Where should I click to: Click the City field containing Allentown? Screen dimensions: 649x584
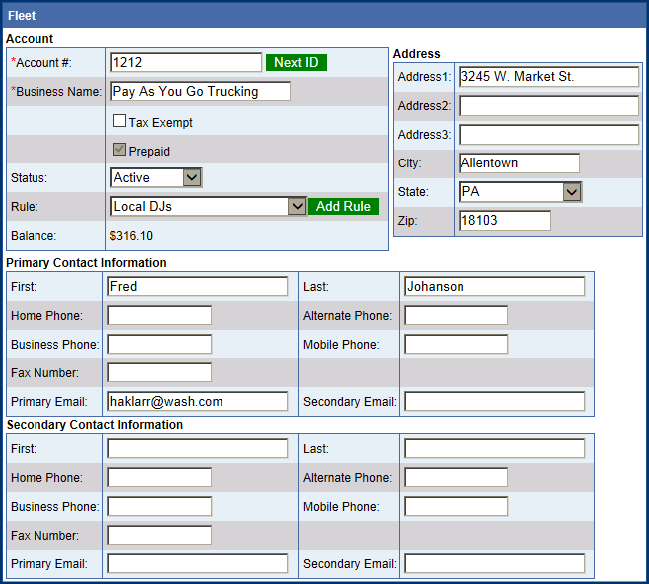tap(519, 163)
